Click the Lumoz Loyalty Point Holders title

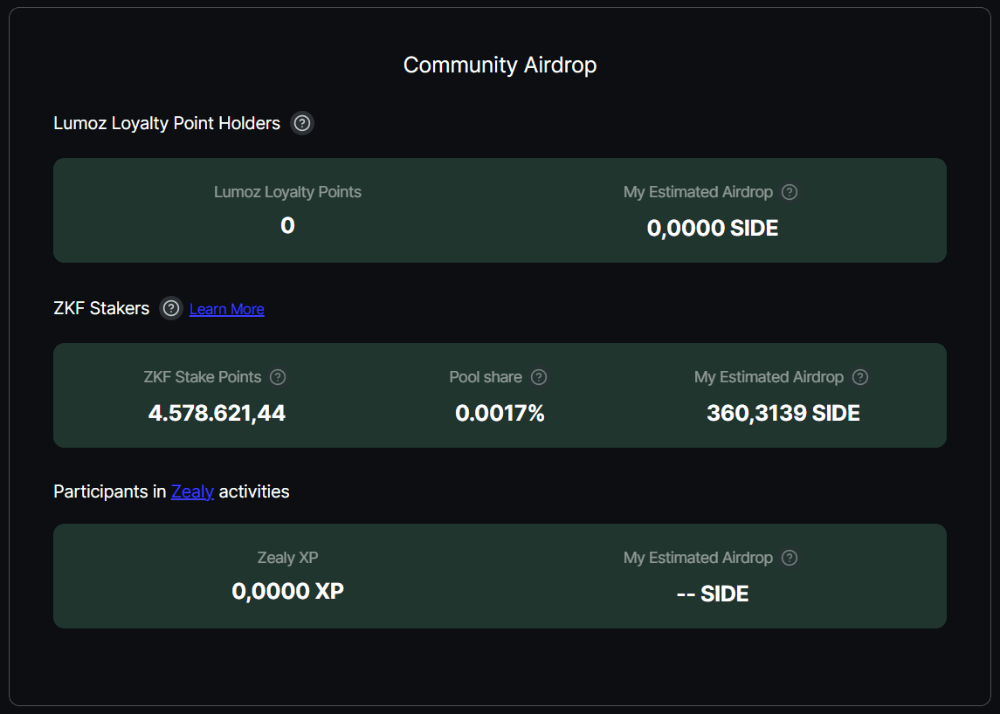[167, 124]
